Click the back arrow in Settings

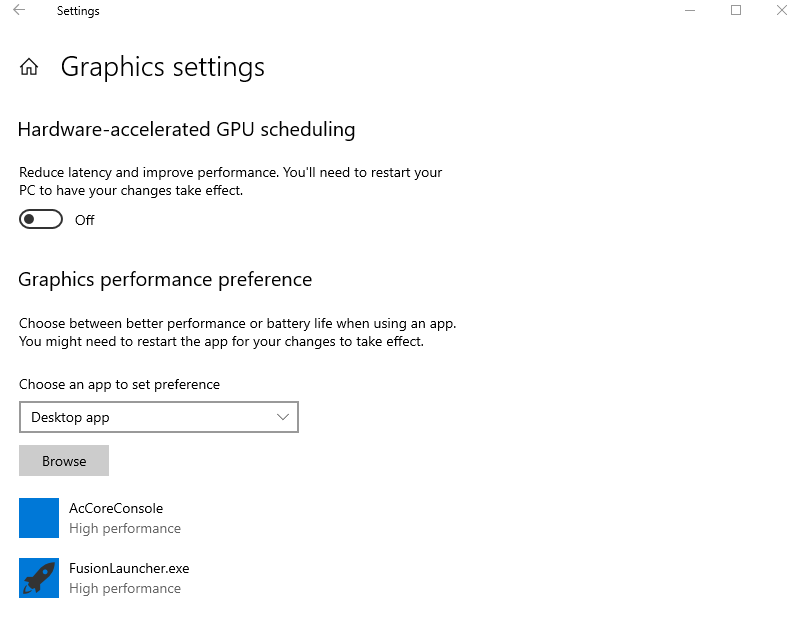pyautogui.click(x=19, y=11)
